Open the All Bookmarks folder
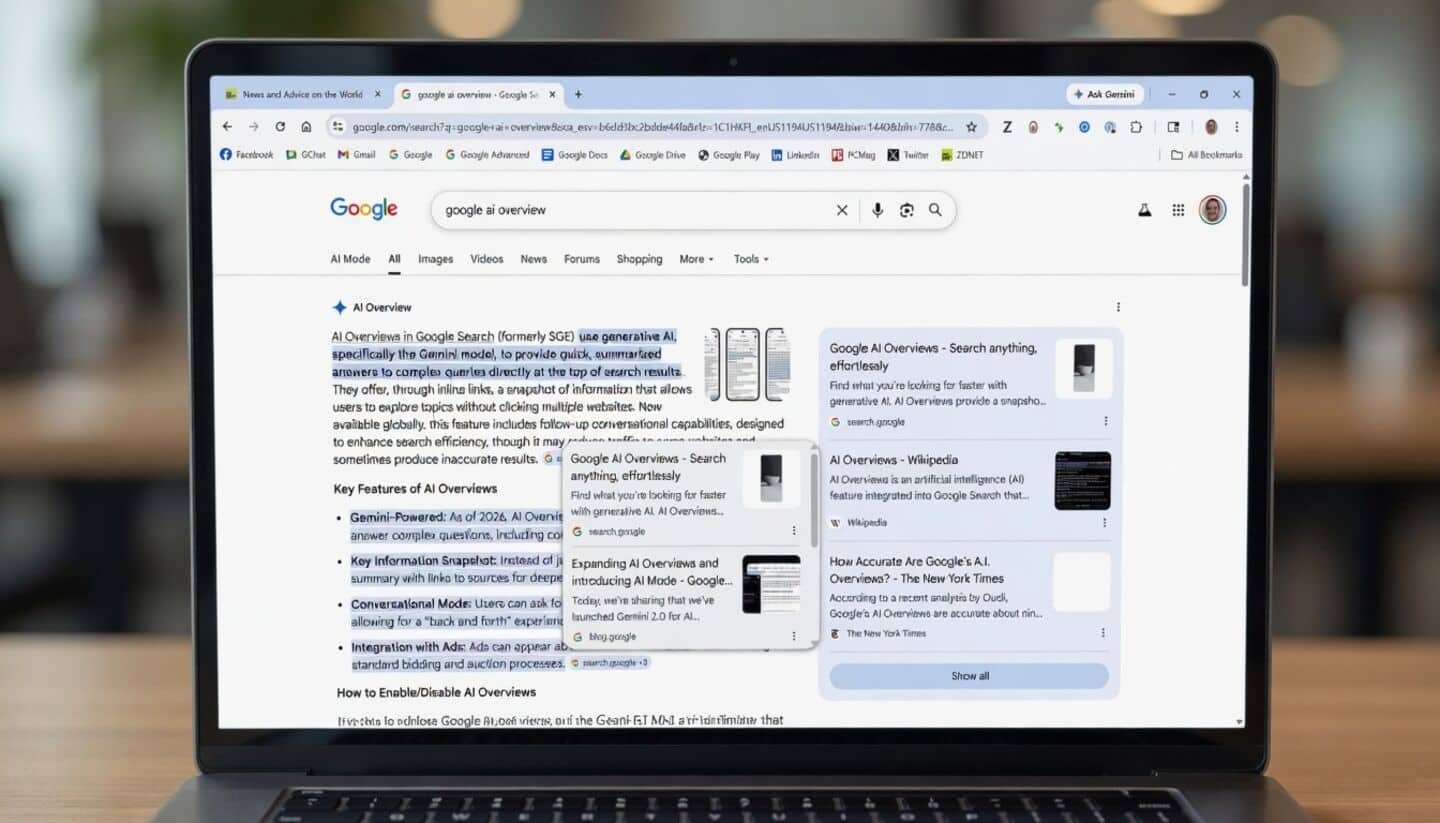Screen dimensions: 1440x823 1207,155
